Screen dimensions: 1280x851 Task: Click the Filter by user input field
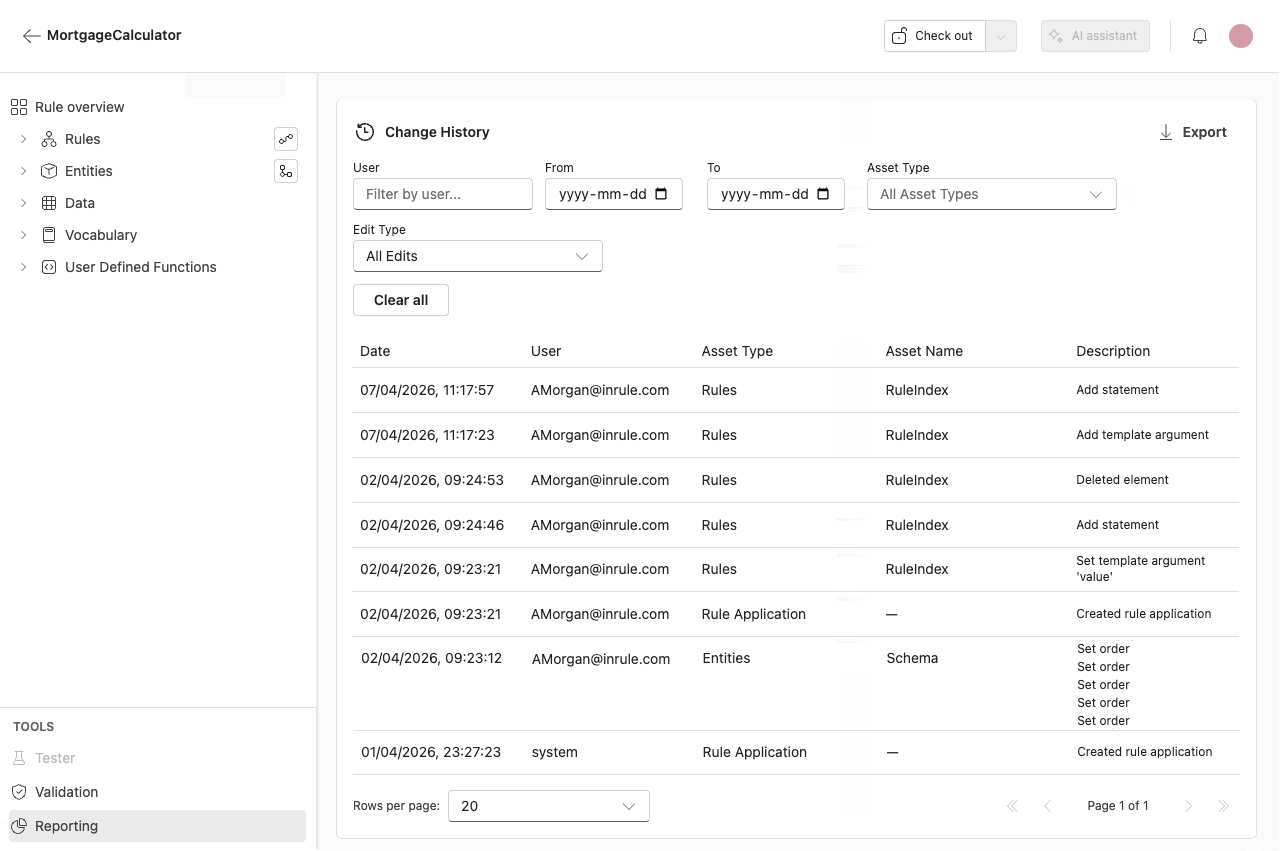point(443,194)
